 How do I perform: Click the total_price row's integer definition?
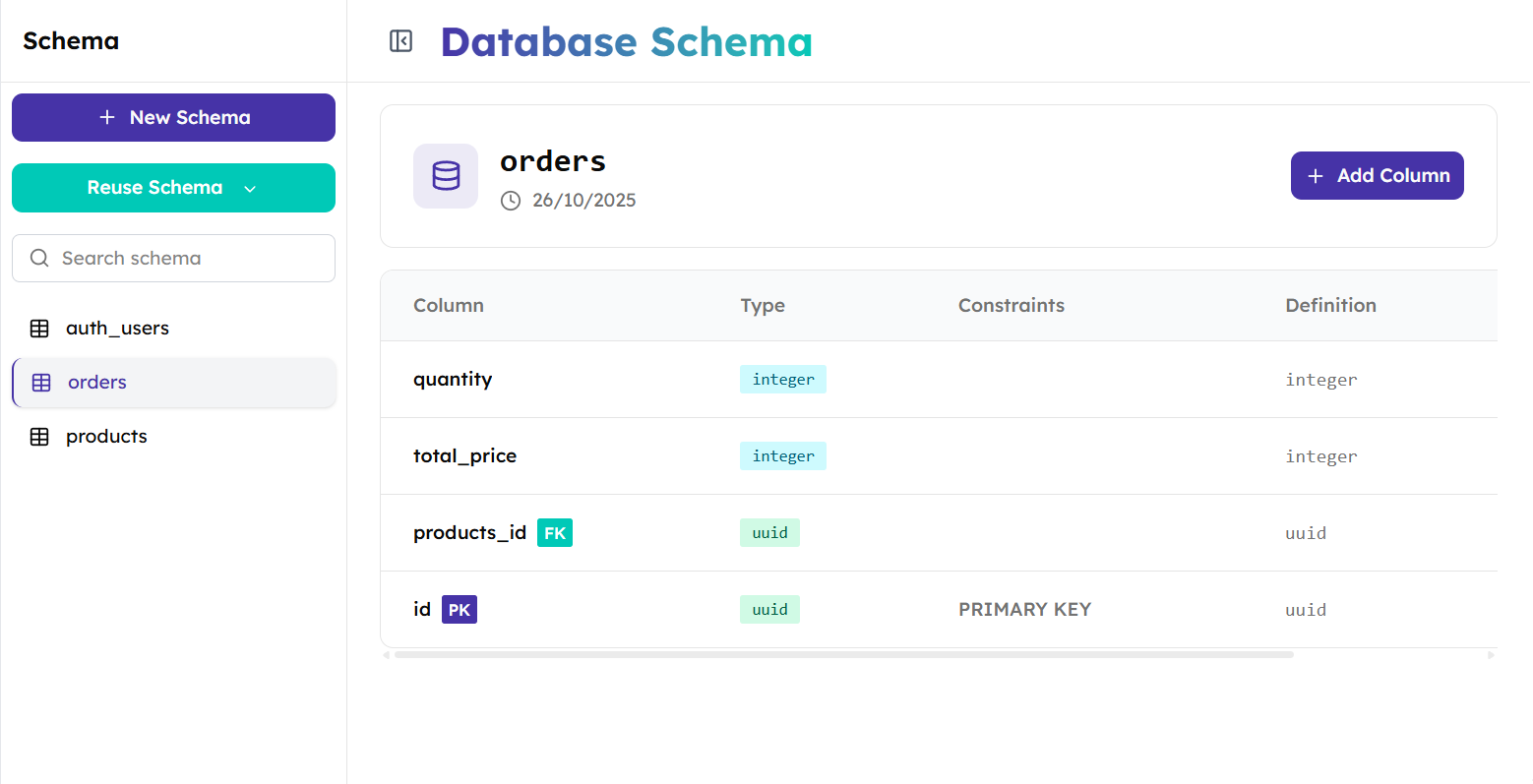[x=1321, y=456]
